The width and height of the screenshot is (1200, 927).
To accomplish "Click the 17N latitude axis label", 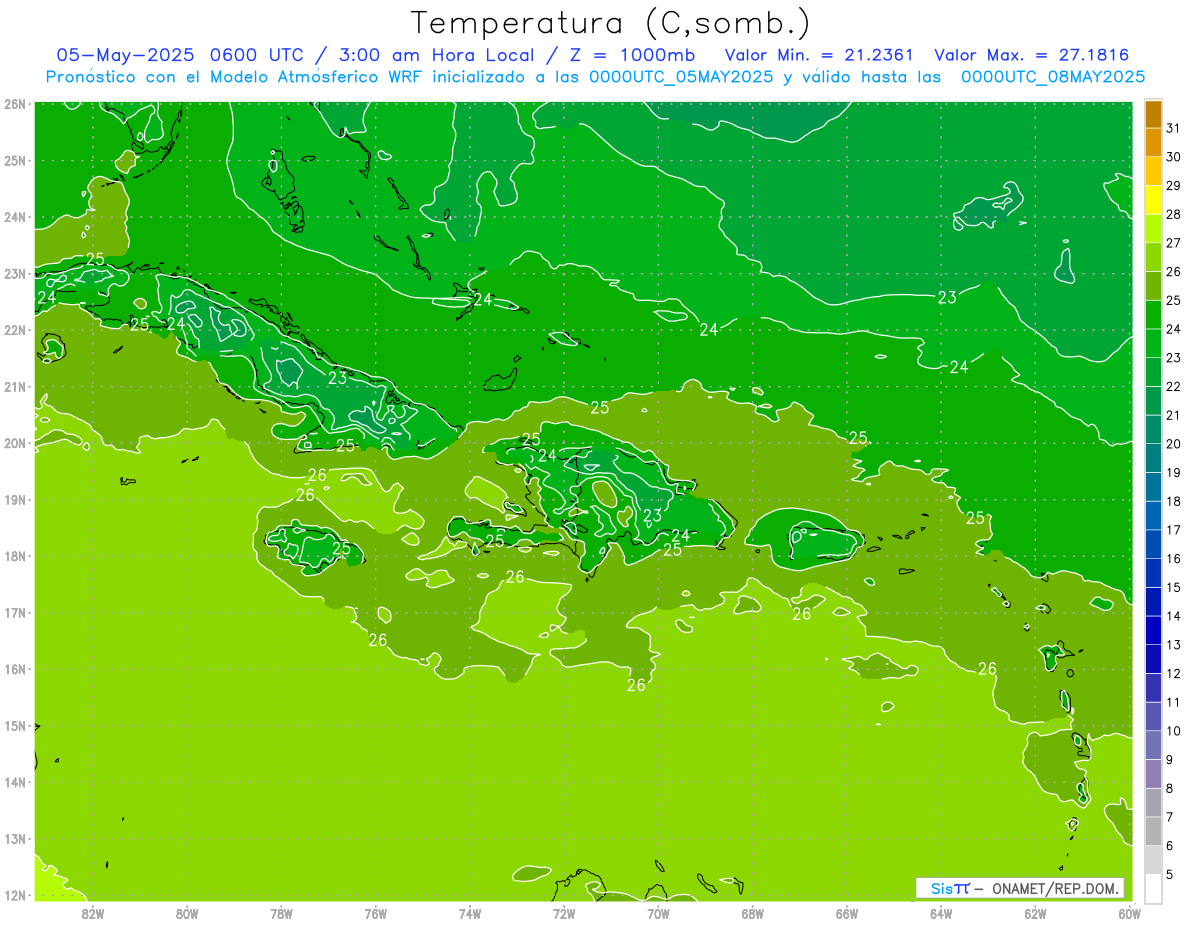I will point(15,612).
